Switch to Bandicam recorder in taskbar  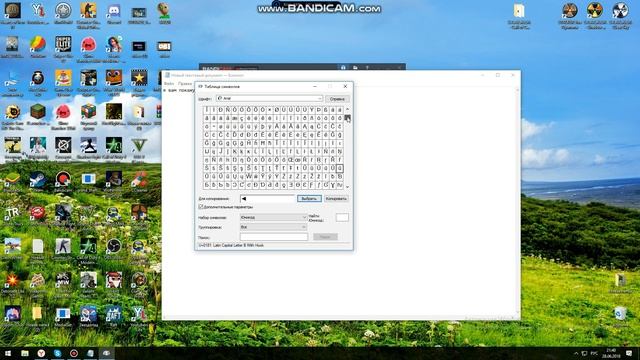click(73, 353)
